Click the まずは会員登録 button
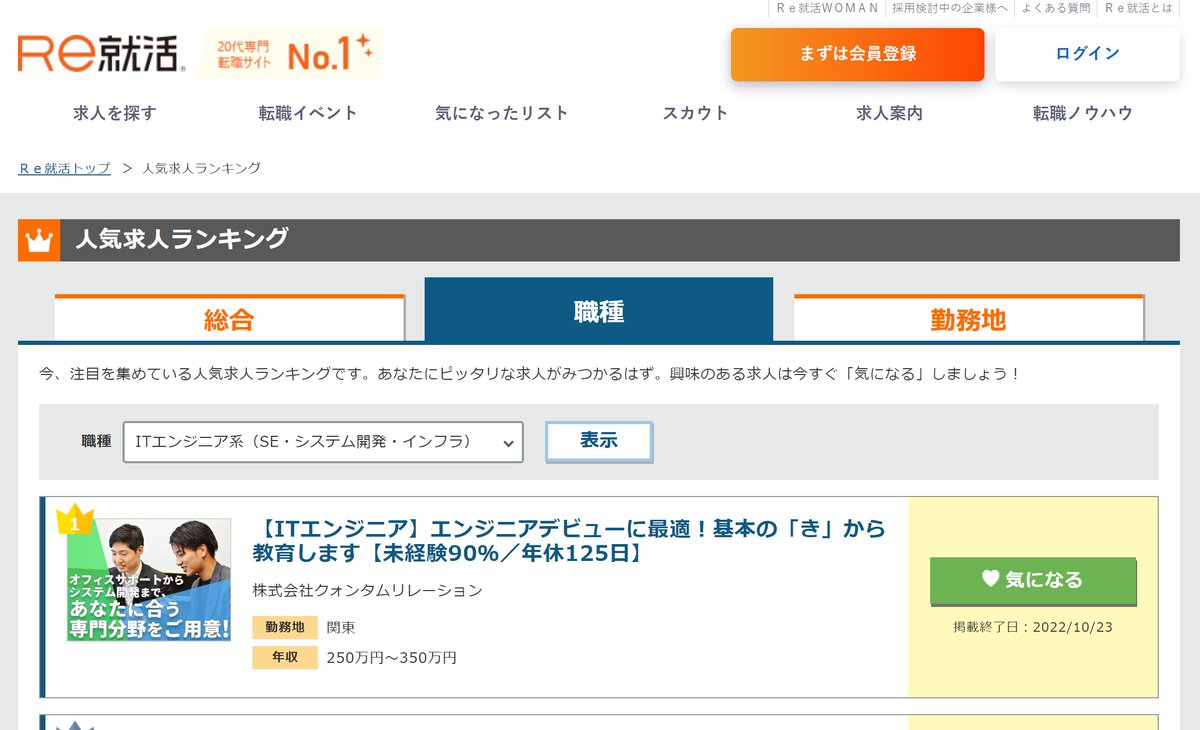The image size is (1200, 730). [x=858, y=54]
